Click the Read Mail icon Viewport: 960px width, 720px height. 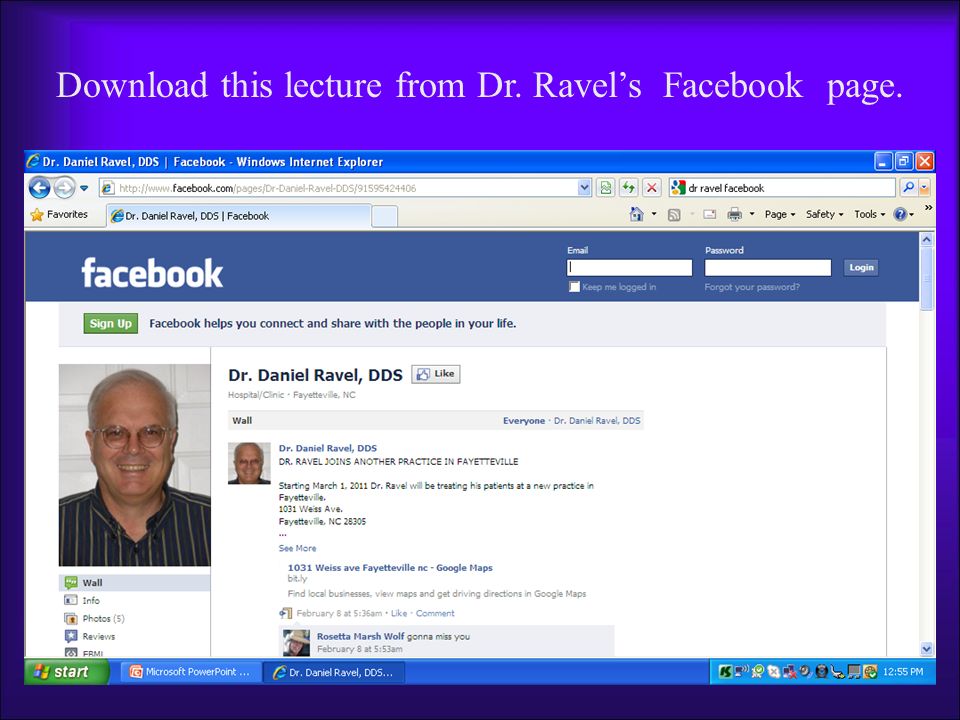pos(710,214)
